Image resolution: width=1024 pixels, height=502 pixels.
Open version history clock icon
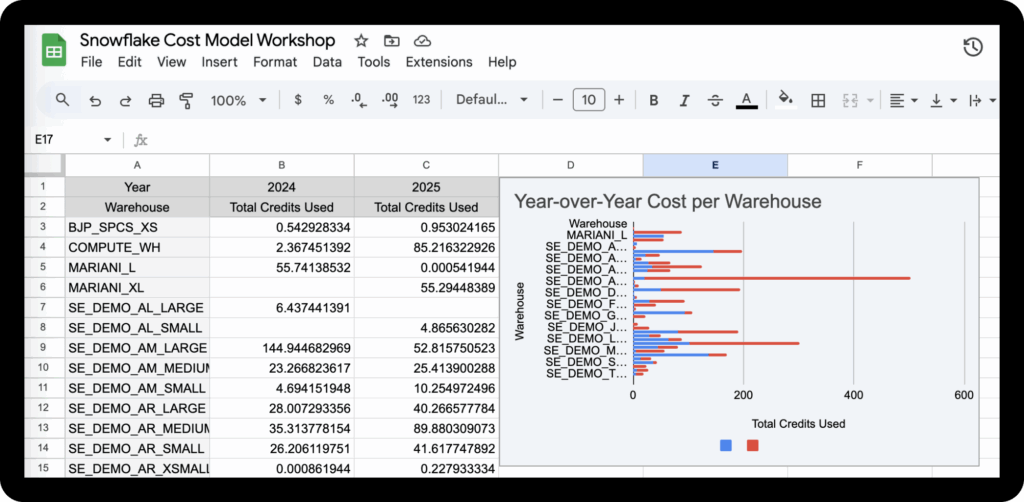[x=973, y=47]
